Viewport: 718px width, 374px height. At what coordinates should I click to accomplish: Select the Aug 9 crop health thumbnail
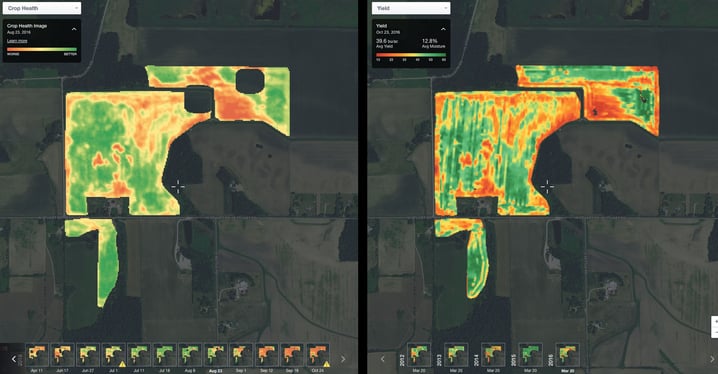(x=190, y=355)
